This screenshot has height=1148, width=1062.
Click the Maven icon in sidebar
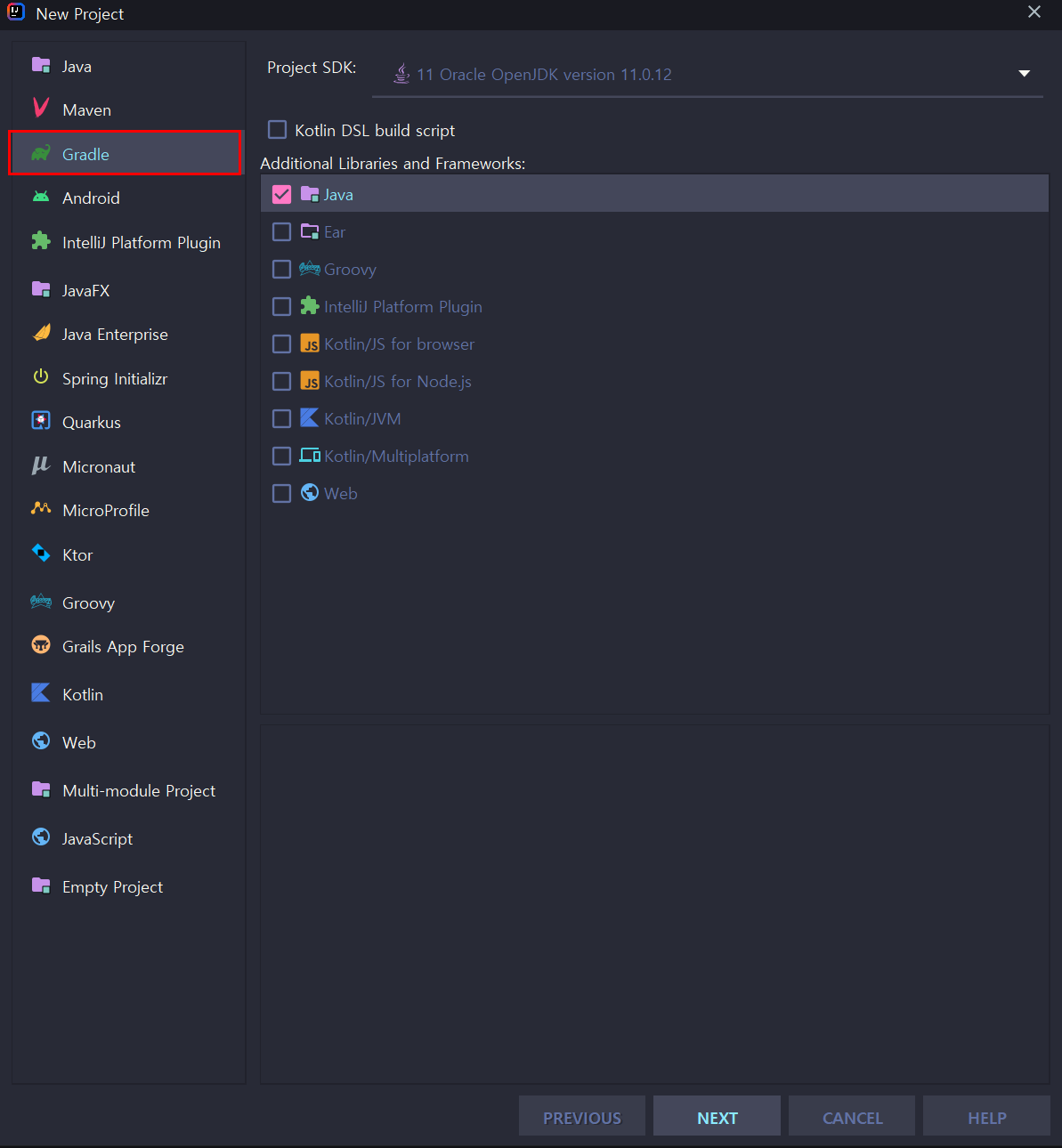[x=41, y=109]
